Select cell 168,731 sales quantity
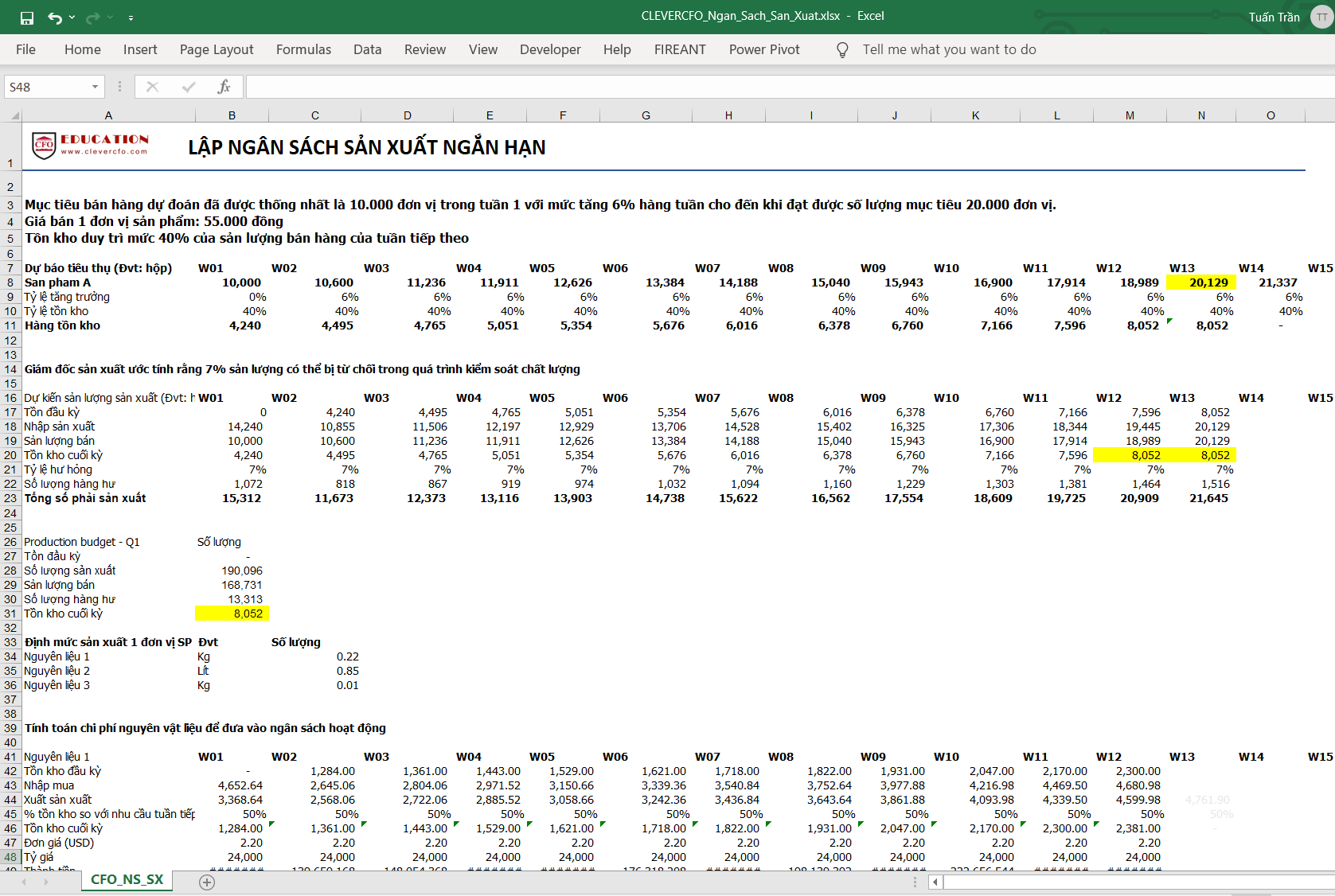Screen dimensions: 1335x896 [232, 585]
